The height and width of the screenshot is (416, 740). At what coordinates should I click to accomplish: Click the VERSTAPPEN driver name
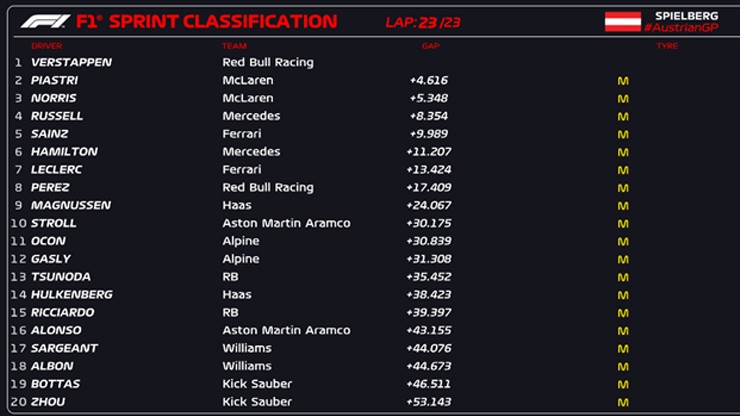(71, 62)
